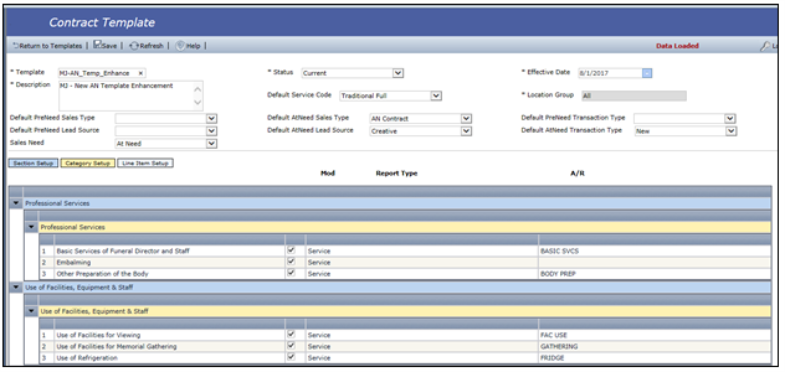This screenshot has height=372, width=785.
Task: Click the FAC USE A/R cell
Action: (x=654, y=335)
